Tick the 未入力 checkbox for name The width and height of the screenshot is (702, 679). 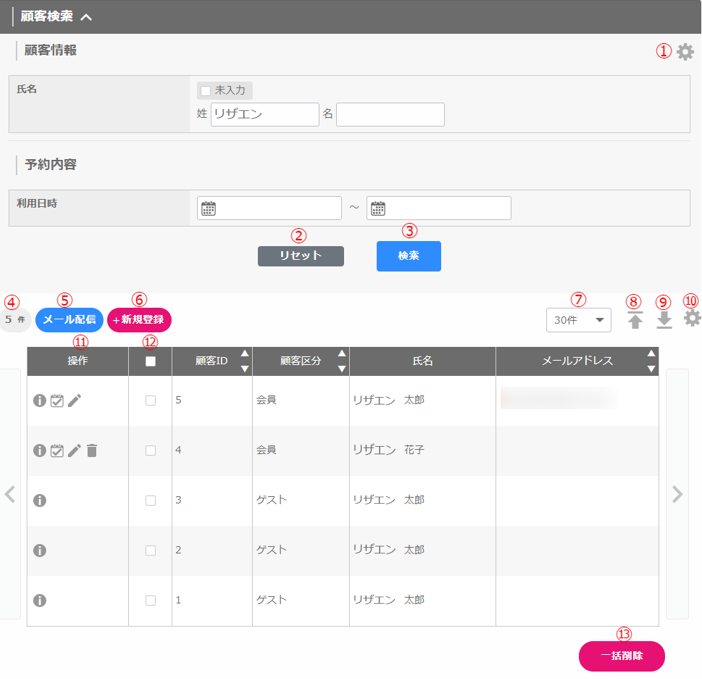tap(206, 91)
